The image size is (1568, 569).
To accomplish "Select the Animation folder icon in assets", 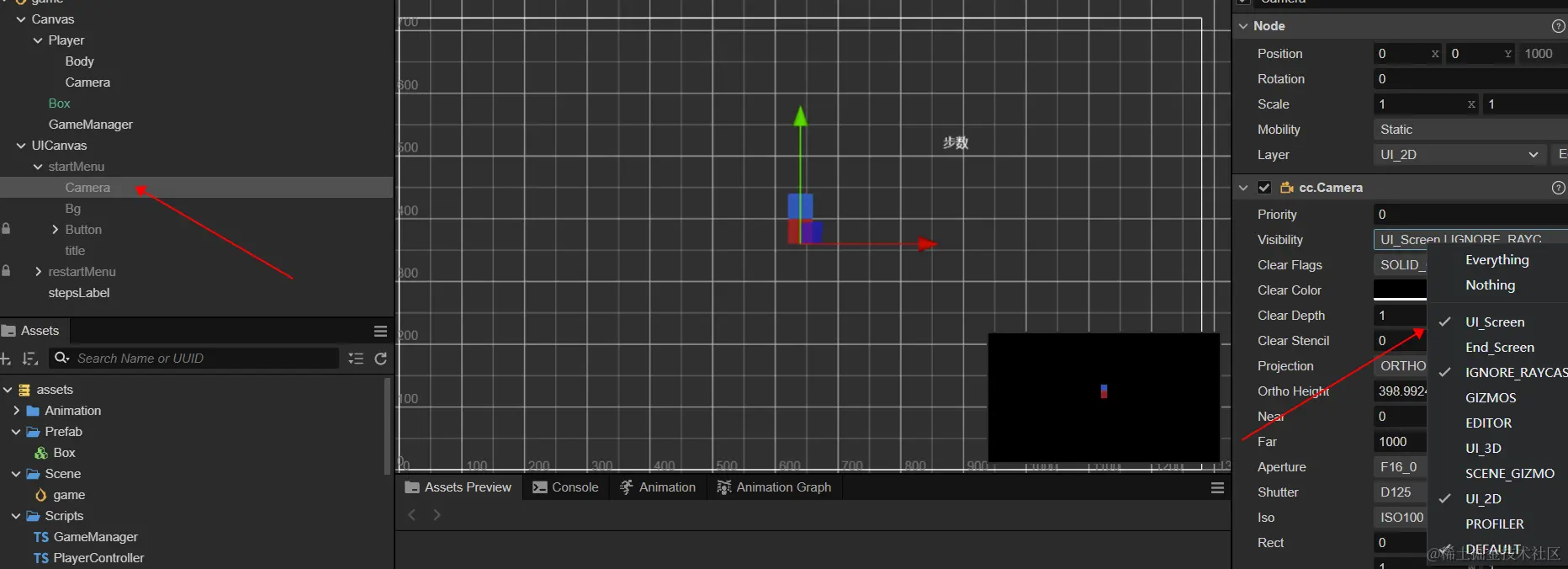I will tap(34, 411).
